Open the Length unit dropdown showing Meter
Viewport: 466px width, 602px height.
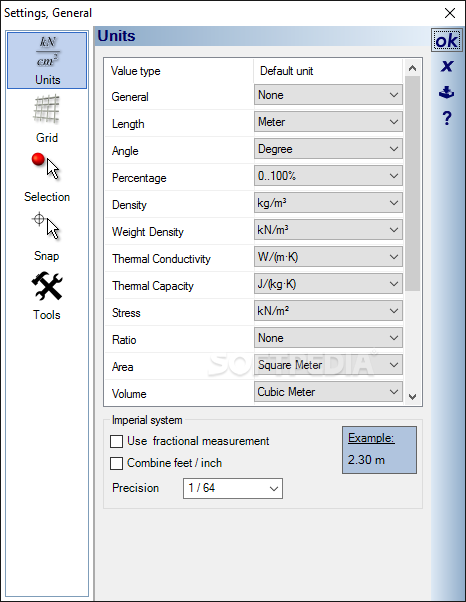coord(328,122)
